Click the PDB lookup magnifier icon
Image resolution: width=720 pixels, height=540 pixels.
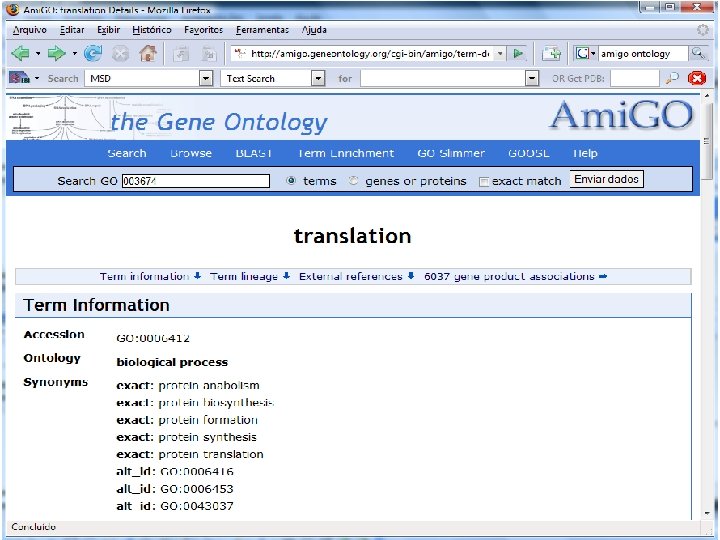click(x=672, y=79)
